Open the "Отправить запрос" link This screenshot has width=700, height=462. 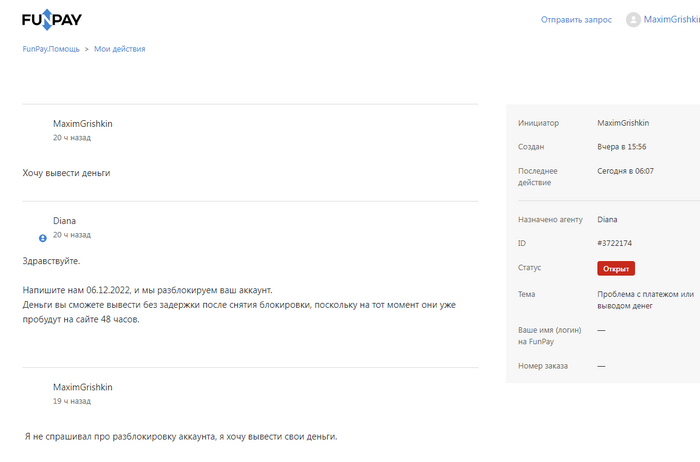(575, 20)
